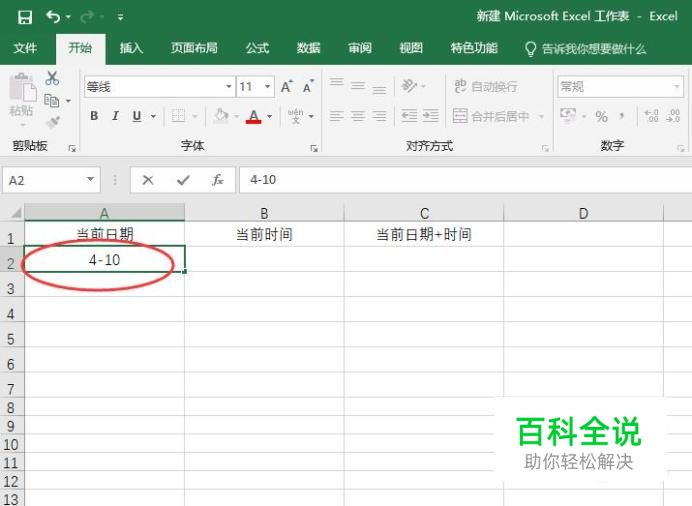Switch to the 插入 tab
The width and height of the screenshot is (692, 506).
132,48
